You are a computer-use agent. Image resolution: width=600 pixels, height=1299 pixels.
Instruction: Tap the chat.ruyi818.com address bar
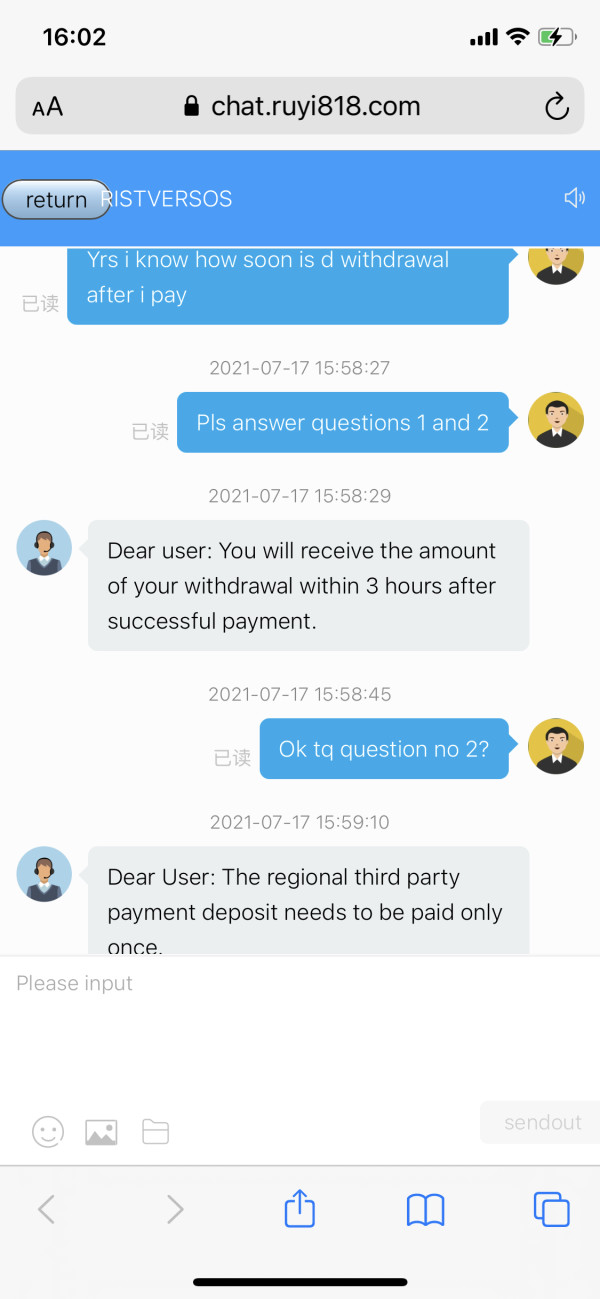pyautogui.click(x=300, y=107)
